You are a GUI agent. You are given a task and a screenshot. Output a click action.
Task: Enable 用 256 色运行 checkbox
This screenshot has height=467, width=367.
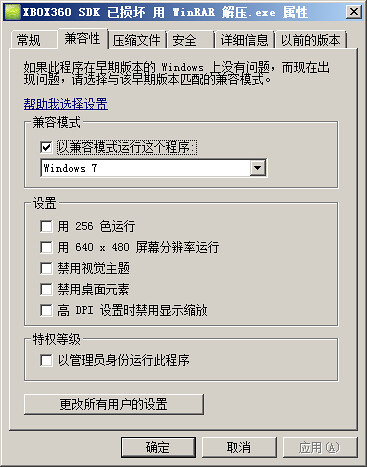click(x=46, y=226)
